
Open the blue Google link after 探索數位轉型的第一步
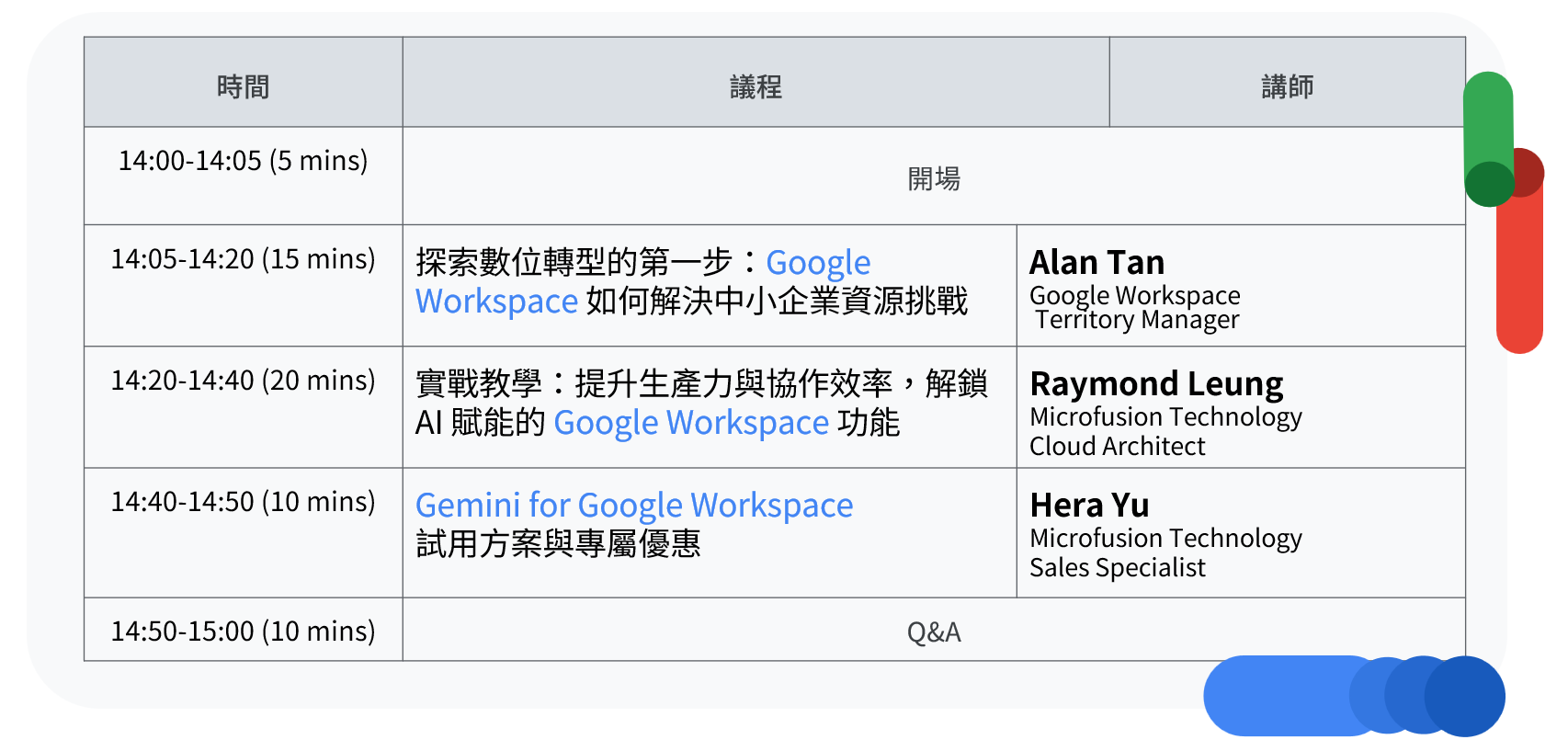pyautogui.click(x=818, y=263)
